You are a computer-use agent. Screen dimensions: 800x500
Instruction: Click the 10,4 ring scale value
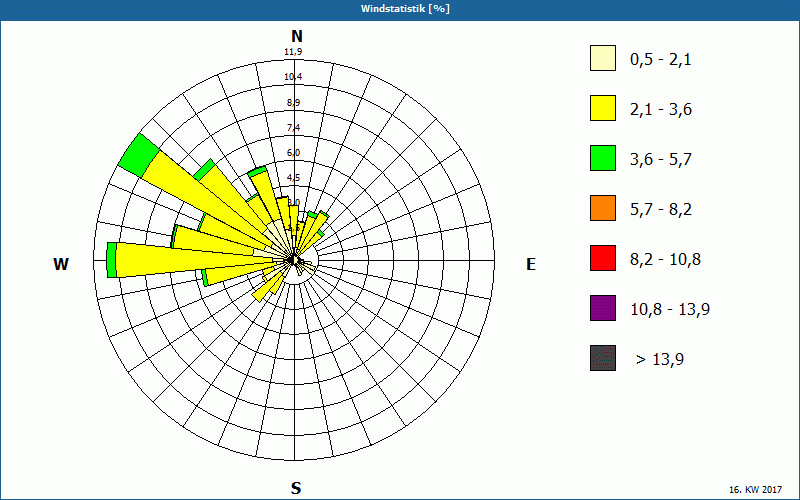click(x=293, y=77)
